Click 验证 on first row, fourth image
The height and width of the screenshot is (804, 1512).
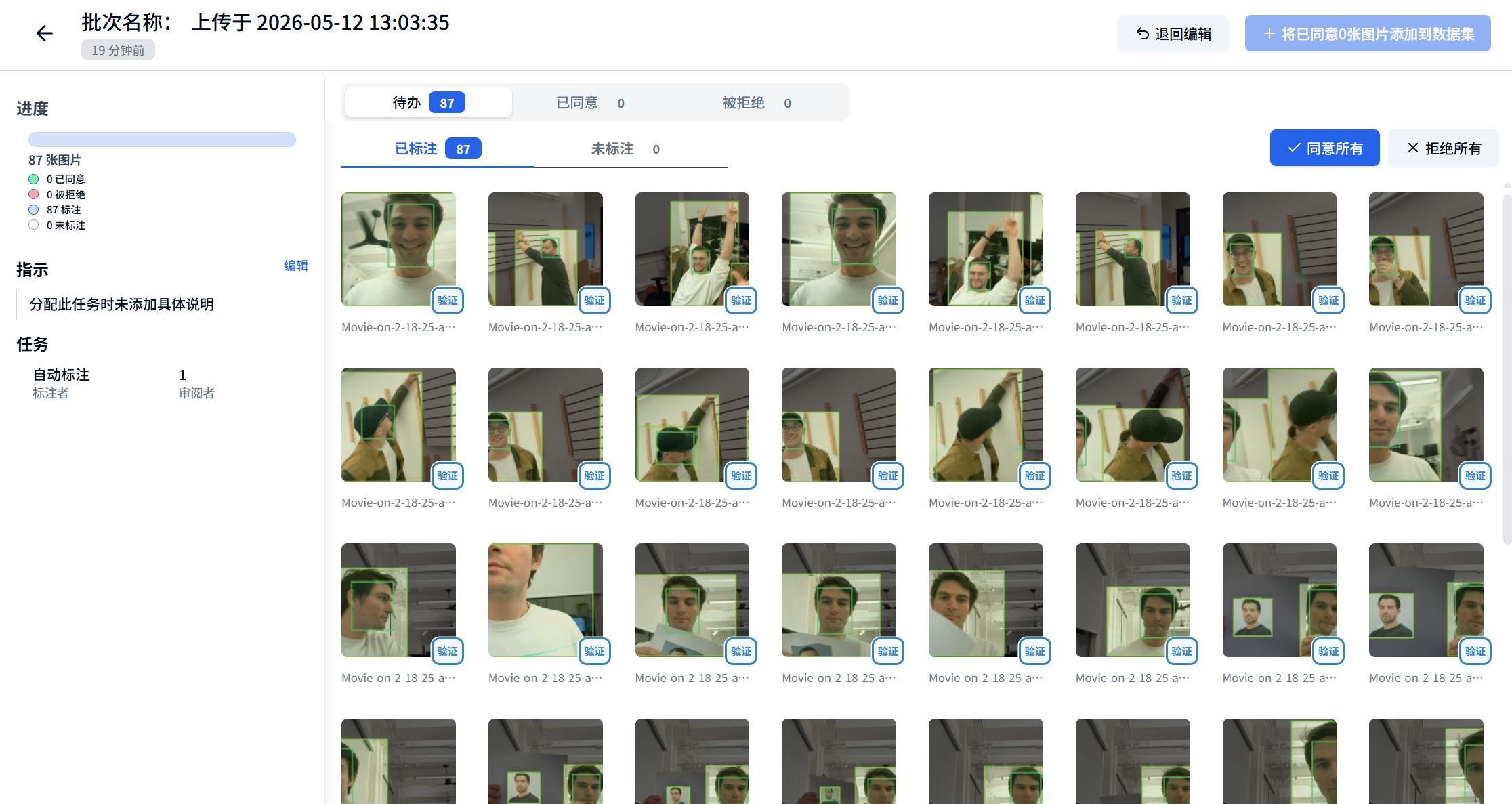coord(888,300)
